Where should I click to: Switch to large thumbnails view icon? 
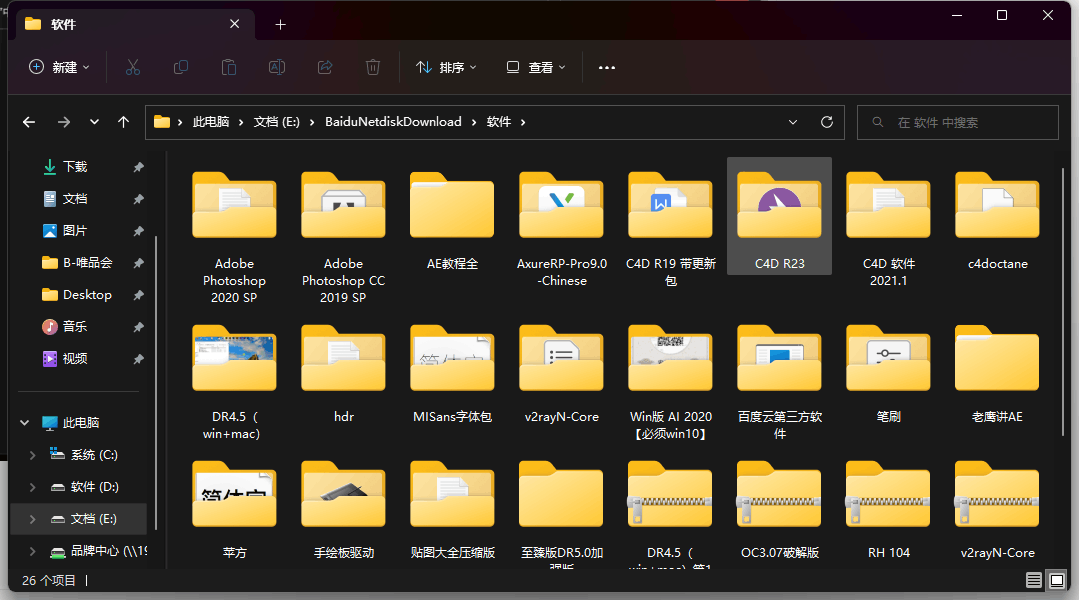coord(1057,580)
